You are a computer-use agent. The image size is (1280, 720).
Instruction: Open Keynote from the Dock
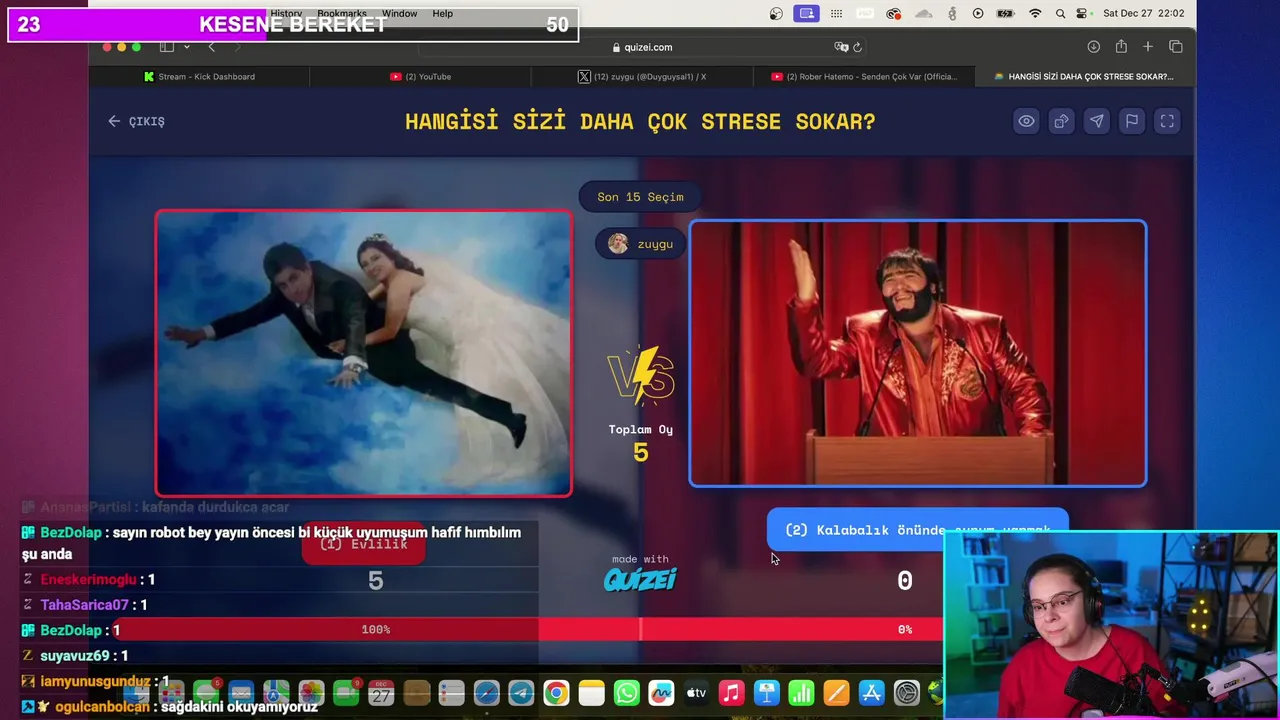766,693
